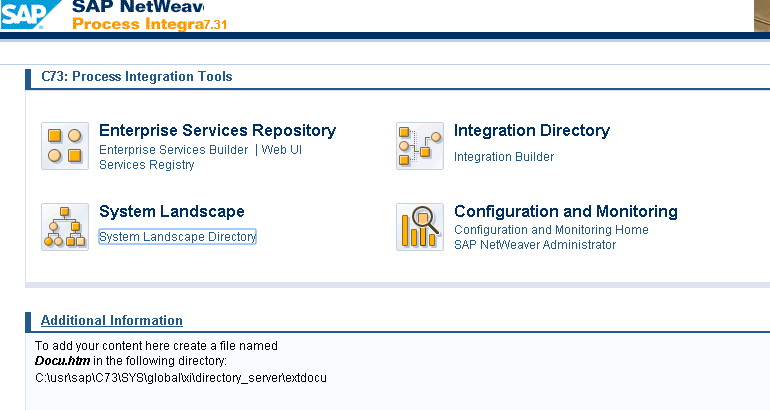
Task: Launch SAP NetWeaver Administrator
Action: coord(534,245)
